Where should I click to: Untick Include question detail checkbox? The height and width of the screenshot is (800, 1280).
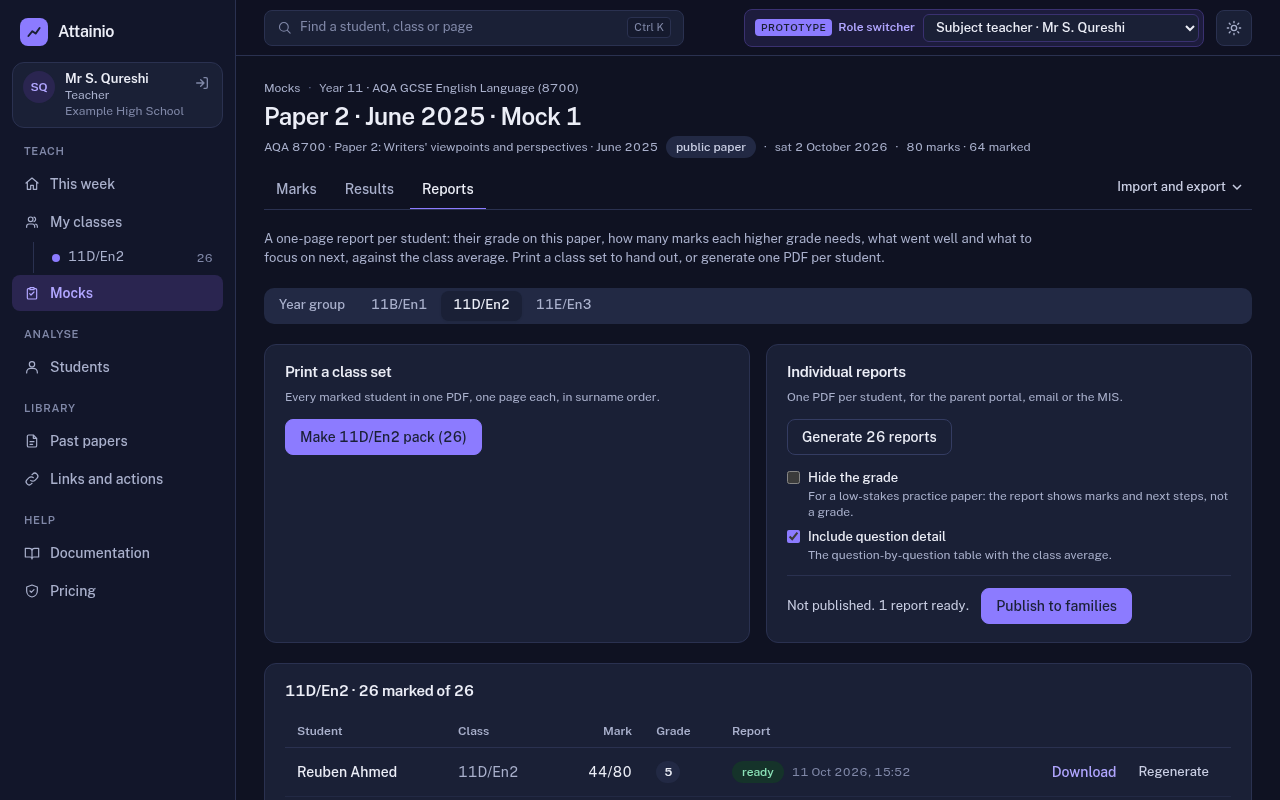(x=794, y=537)
